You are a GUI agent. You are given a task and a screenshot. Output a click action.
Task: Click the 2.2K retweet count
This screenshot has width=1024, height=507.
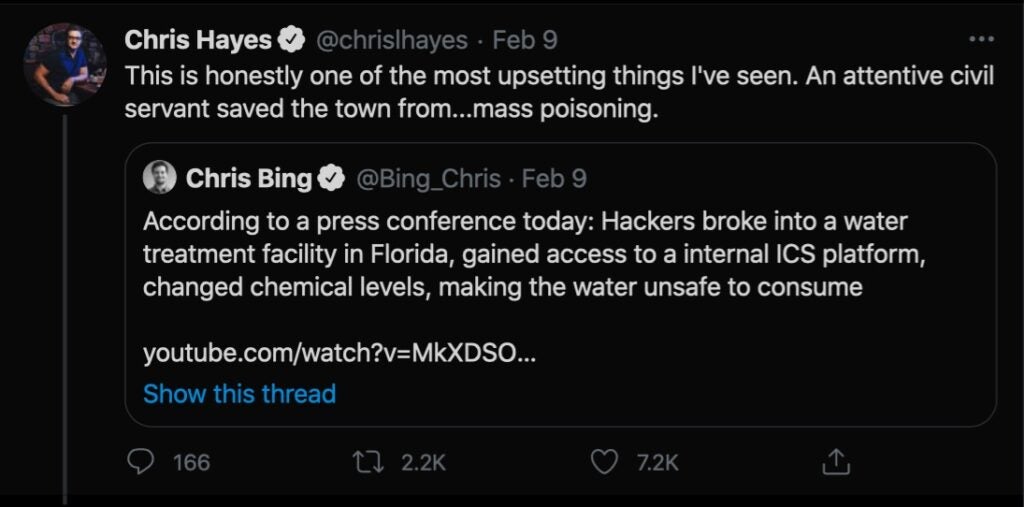tap(422, 462)
